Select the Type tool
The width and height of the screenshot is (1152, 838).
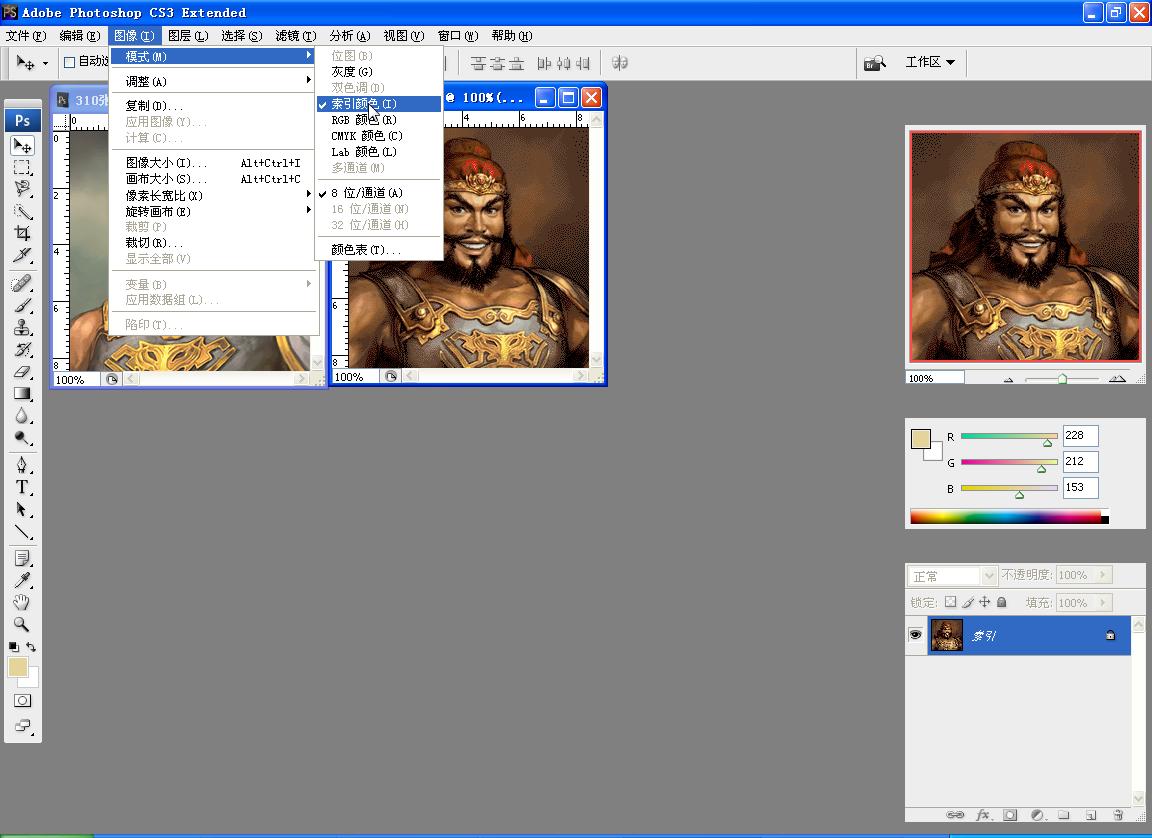[x=22, y=487]
